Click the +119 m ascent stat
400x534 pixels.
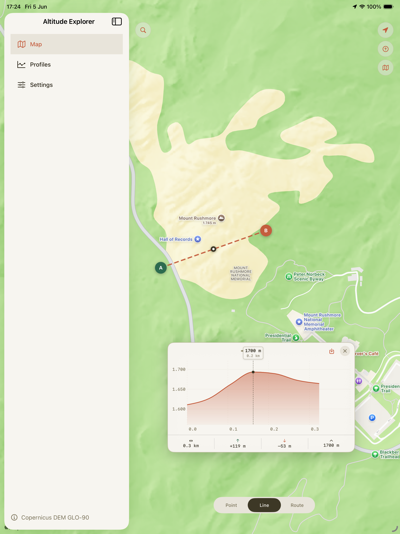tap(238, 444)
